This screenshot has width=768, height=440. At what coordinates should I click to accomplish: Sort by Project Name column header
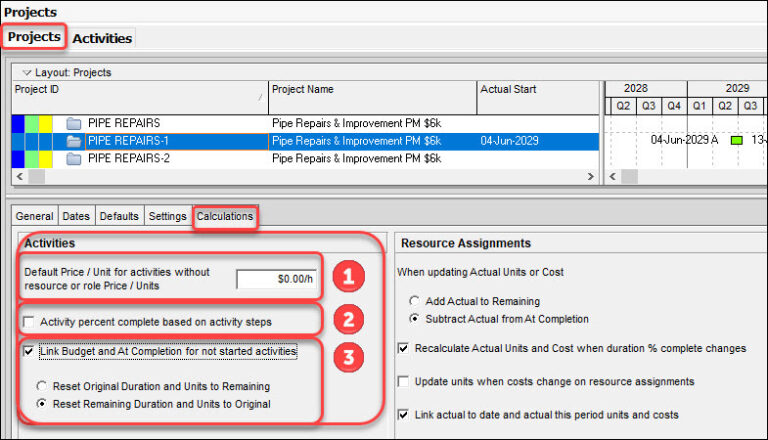372,90
